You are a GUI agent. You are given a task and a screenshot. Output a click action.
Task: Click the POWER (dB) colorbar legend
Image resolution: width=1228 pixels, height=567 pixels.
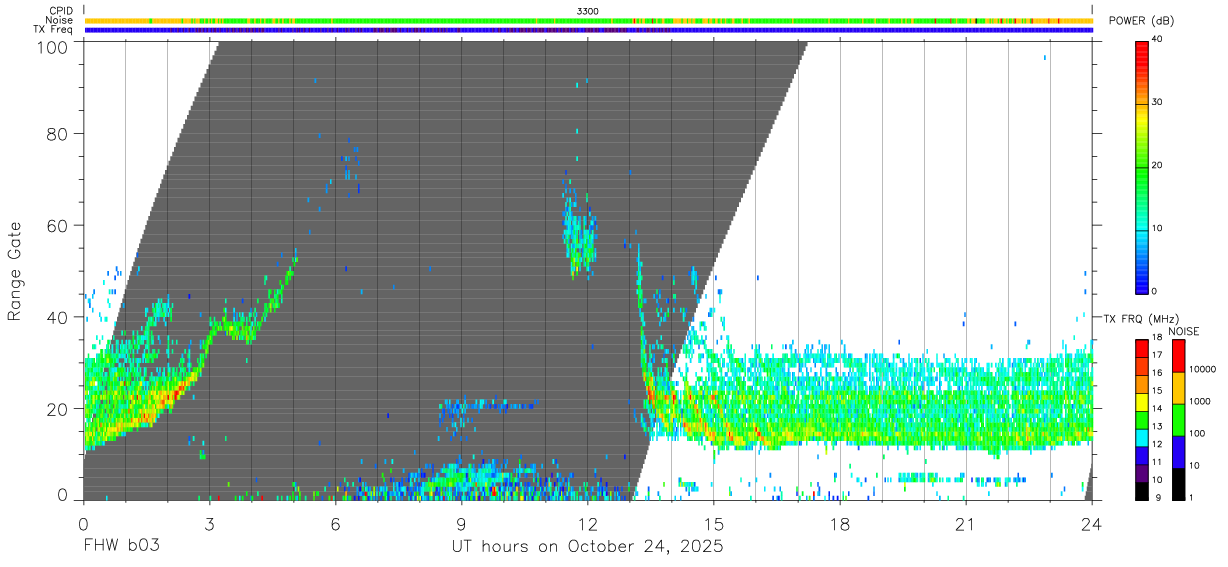[x=1141, y=166]
